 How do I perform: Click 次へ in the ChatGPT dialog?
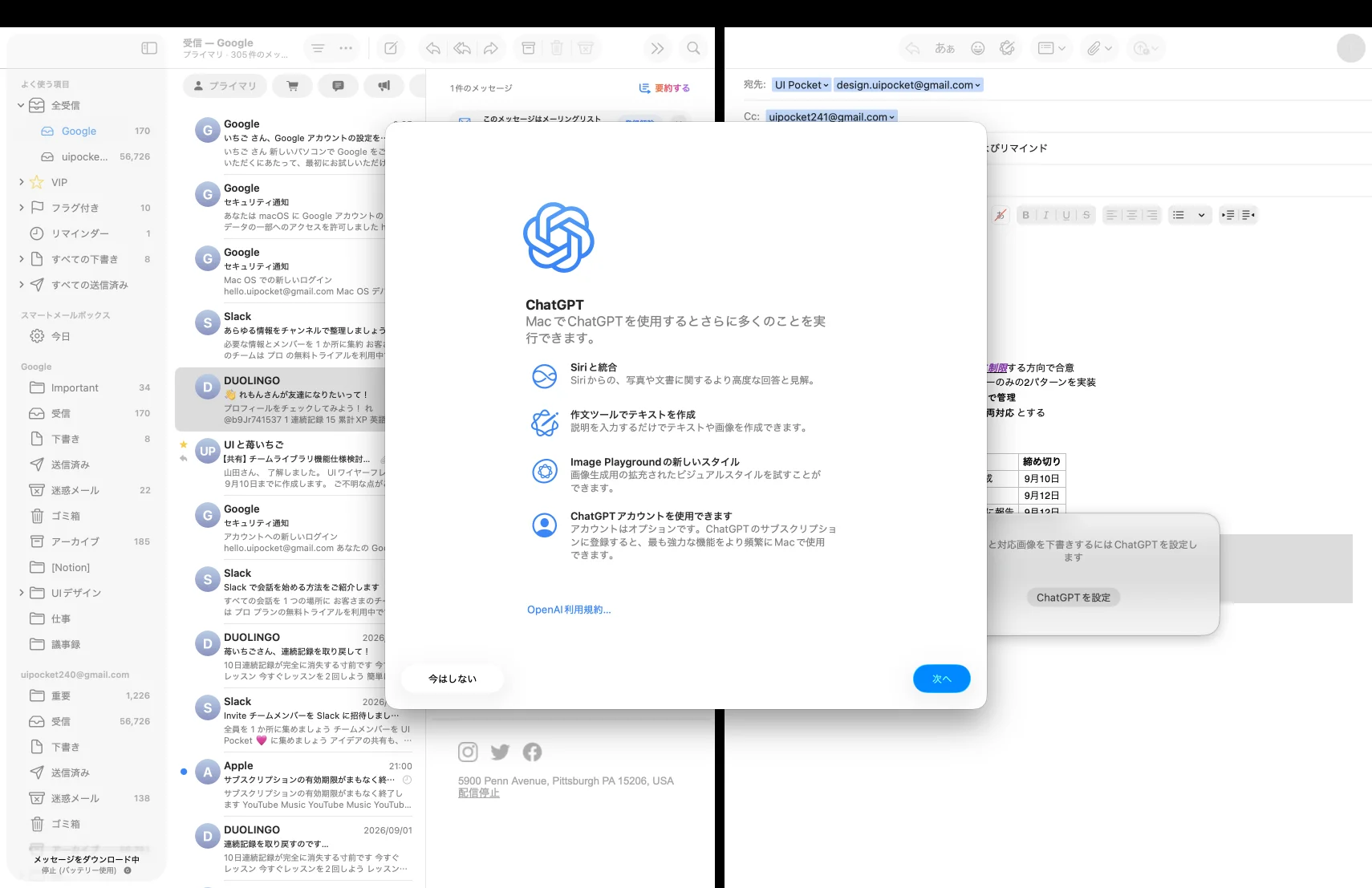(x=941, y=679)
